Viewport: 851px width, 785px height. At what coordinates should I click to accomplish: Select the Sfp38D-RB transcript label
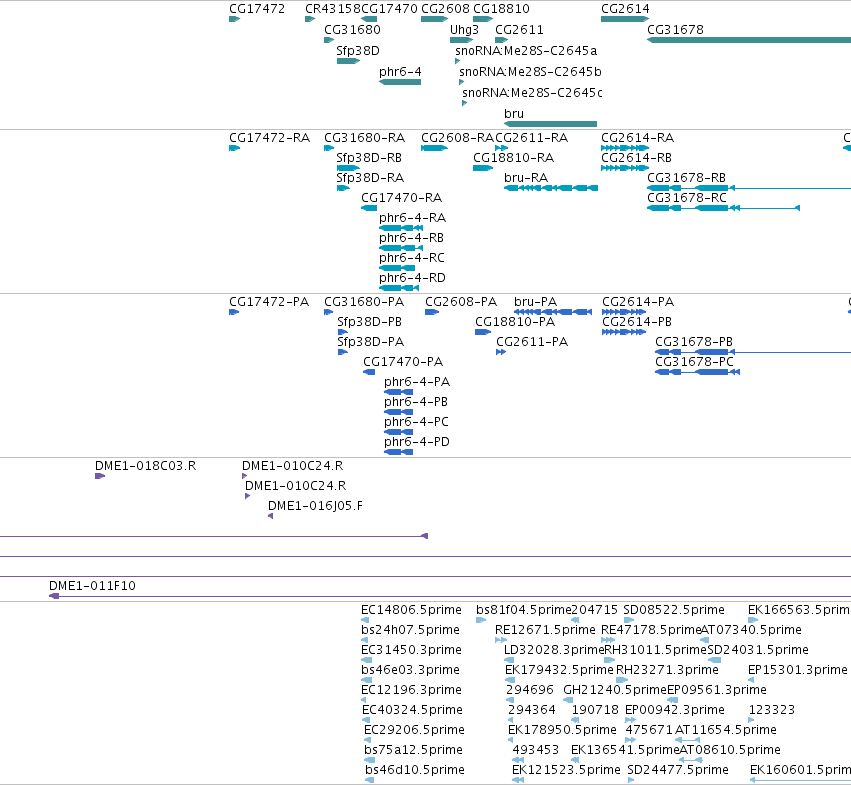(369, 158)
